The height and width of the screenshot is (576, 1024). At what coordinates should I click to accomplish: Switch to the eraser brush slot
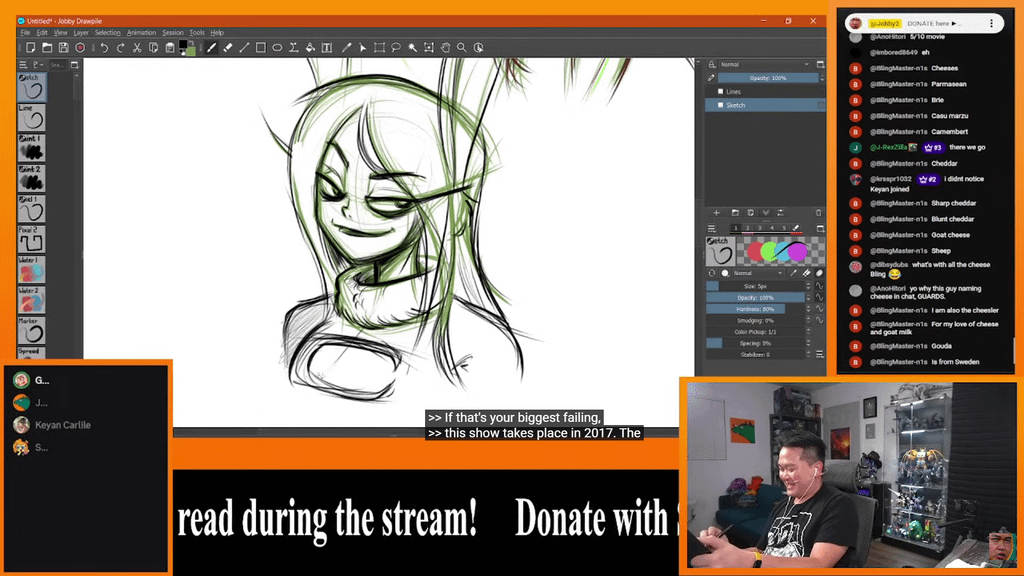(795, 229)
